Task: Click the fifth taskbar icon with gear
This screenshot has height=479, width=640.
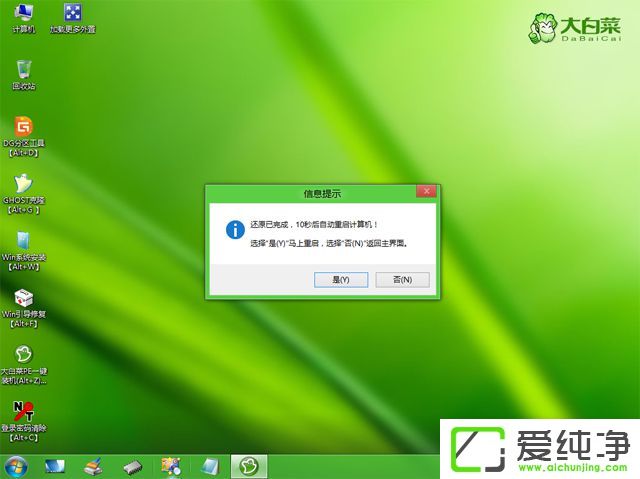Action: [x=171, y=466]
